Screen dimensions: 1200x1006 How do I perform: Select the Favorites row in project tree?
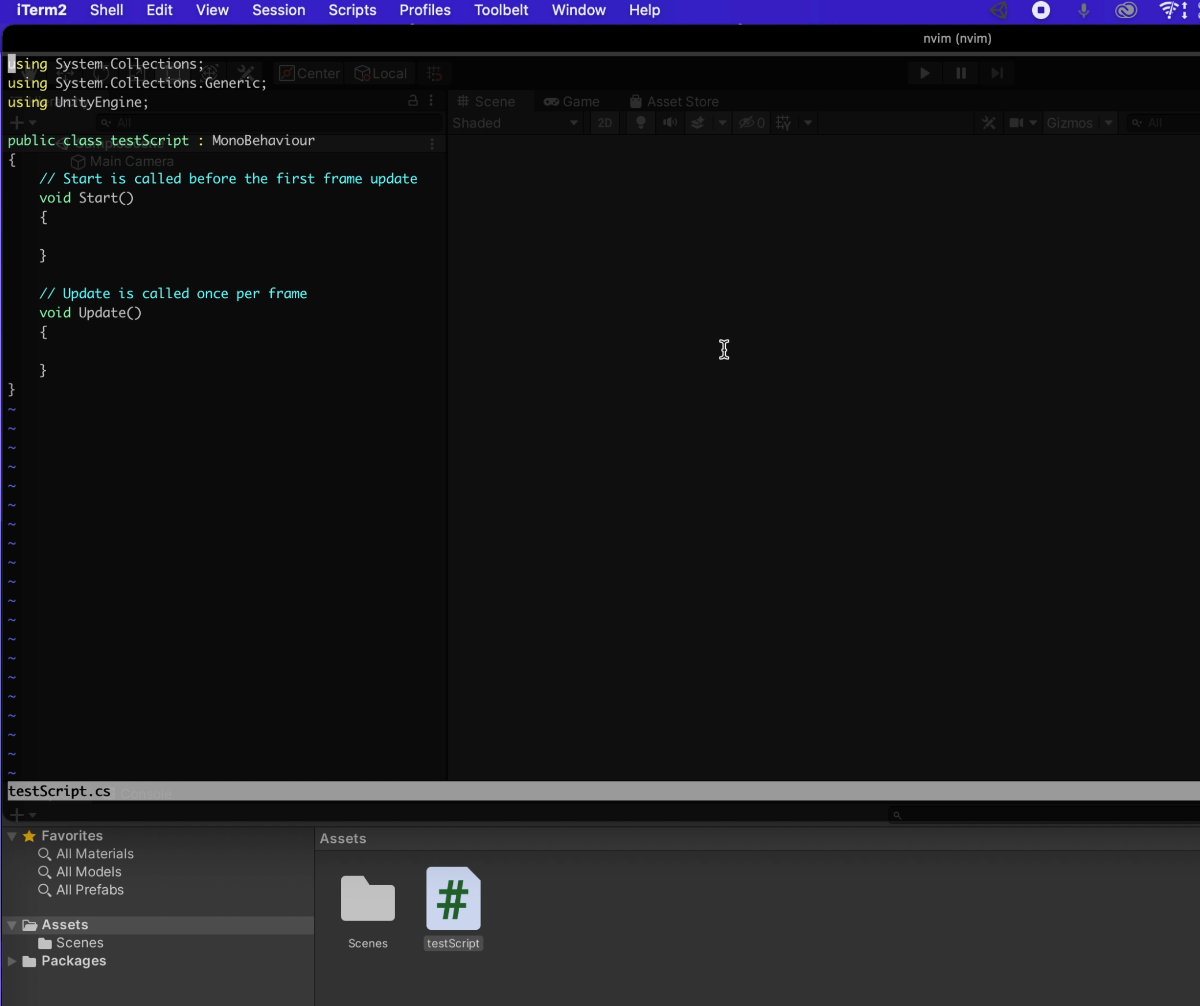tap(157, 836)
